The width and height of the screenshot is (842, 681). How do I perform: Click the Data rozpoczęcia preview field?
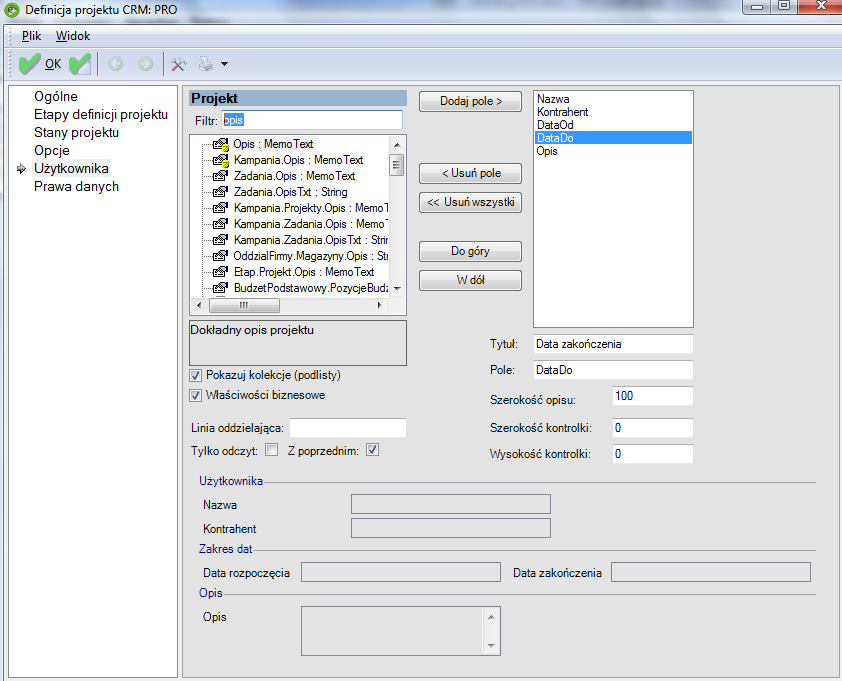[x=401, y=573]
